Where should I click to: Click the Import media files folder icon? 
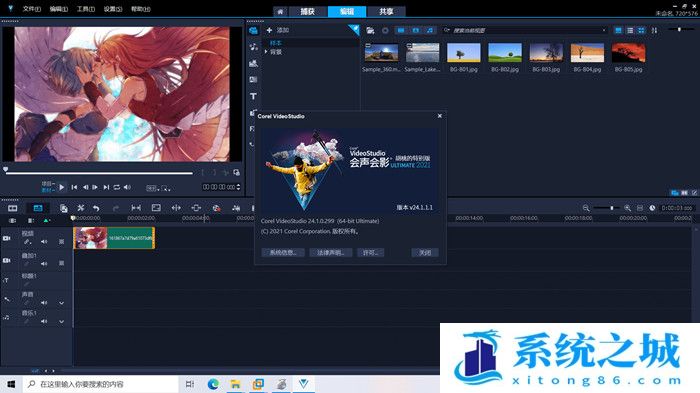click(370, 30)
